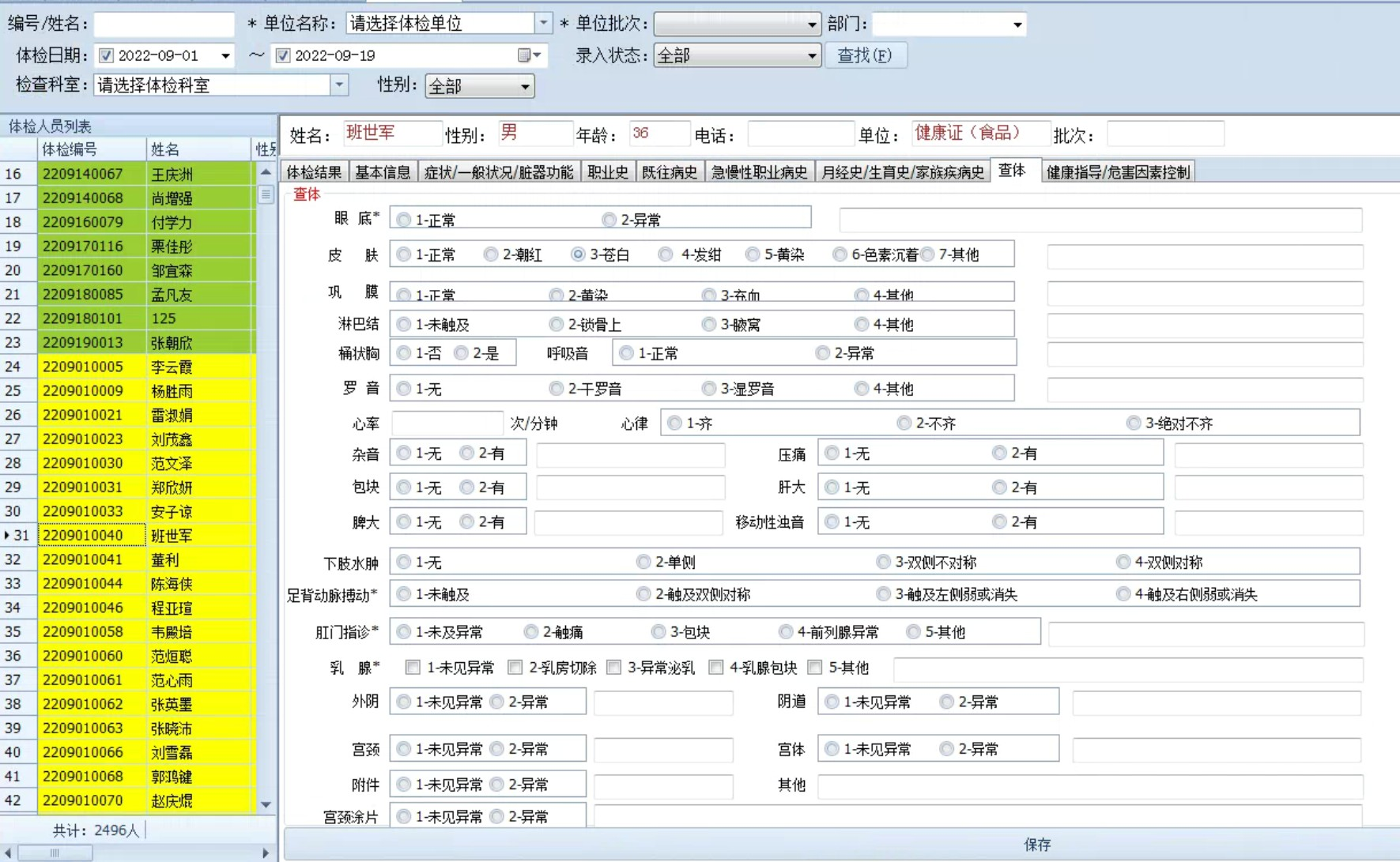Open the 录入状态 dropdown
Screen dimensions: 1400x862
[811, 55]
